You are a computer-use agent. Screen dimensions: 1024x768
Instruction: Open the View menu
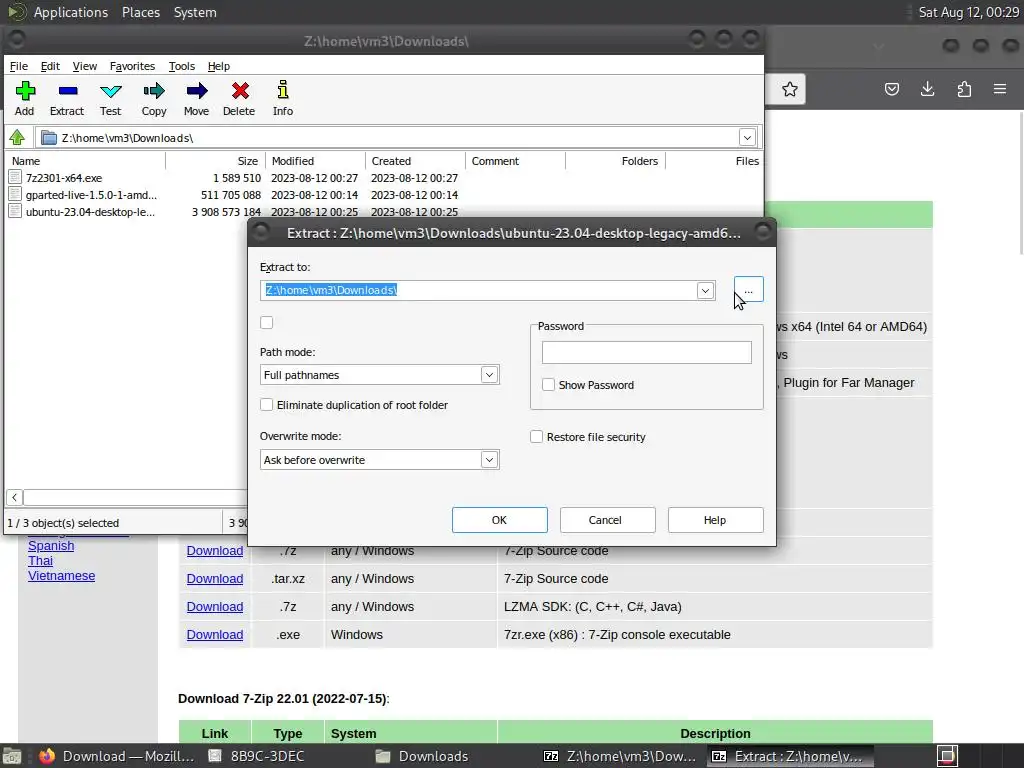click(x=84, y=66)
